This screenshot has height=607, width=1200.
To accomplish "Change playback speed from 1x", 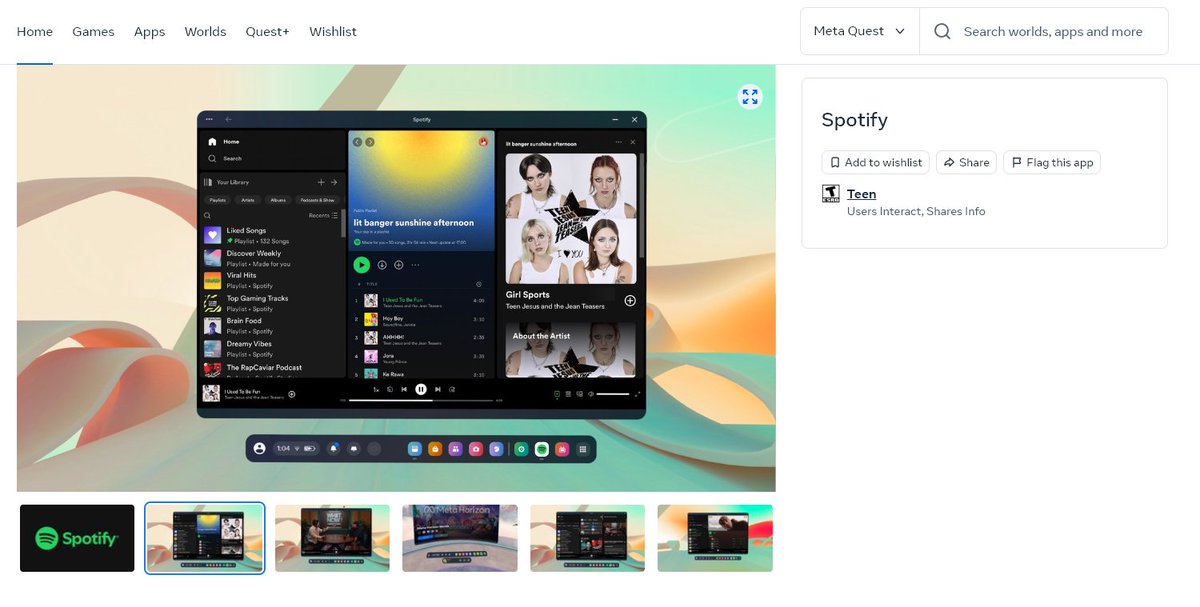I will (x=375, y=389).
